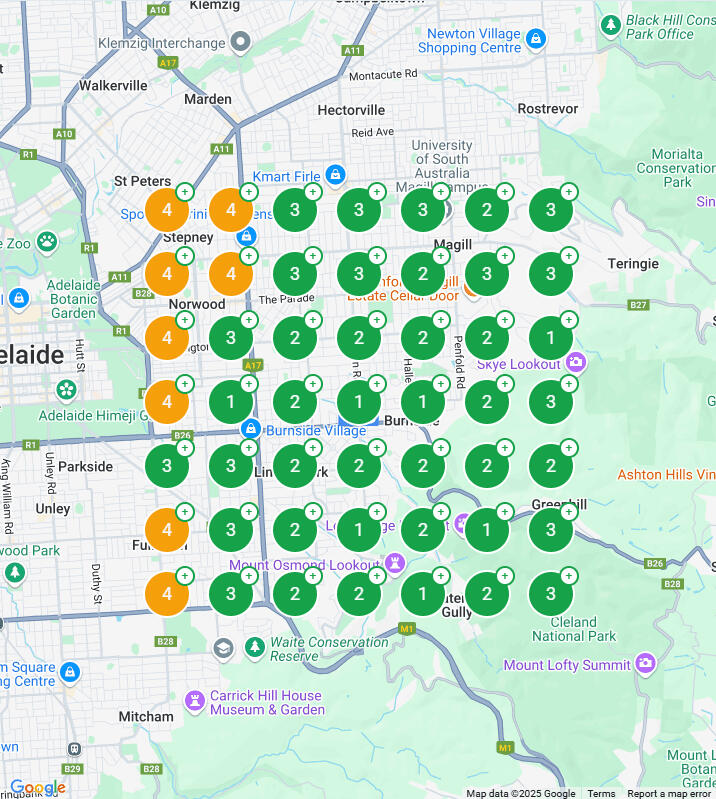Screen dimensions: 716x799
Task: Click the Black Hill Conservation Park tree icon
Action: click(x=610, y=23)
